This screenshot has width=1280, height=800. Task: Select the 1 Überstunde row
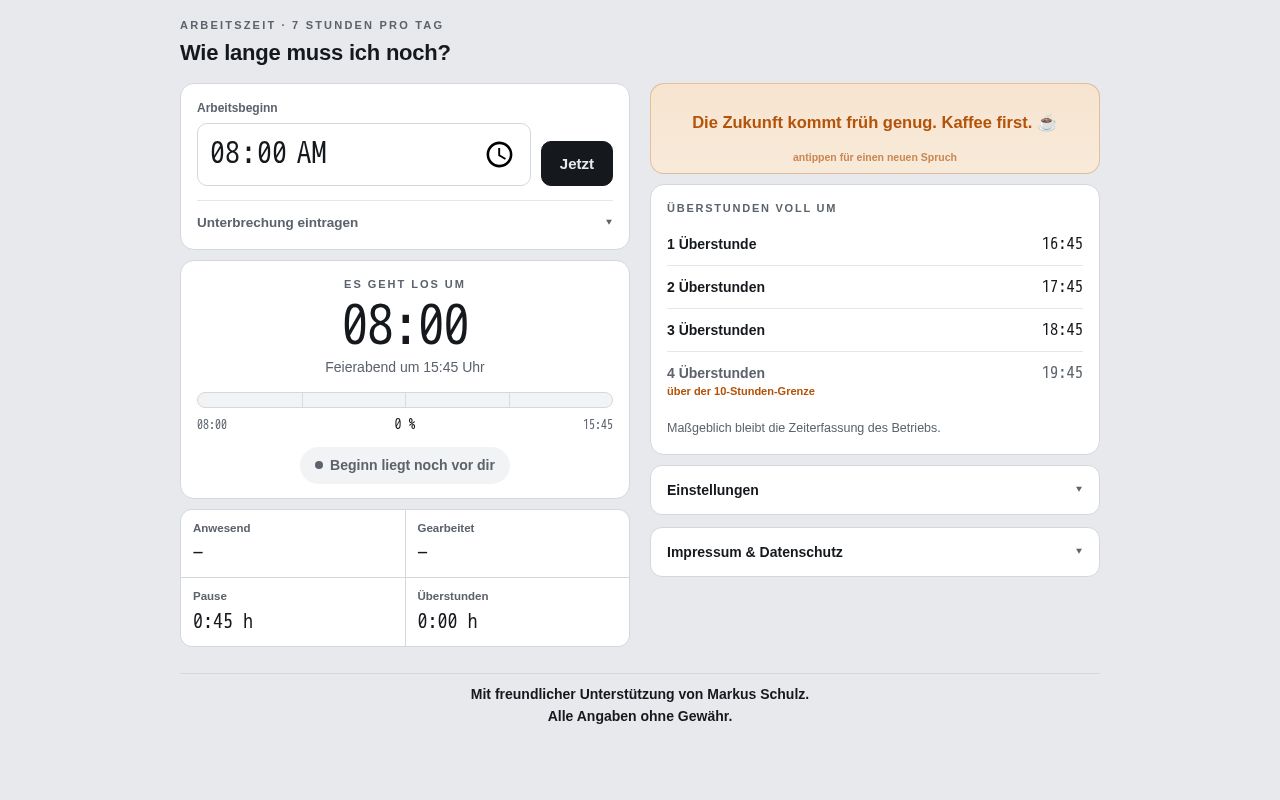coord(875,244)
